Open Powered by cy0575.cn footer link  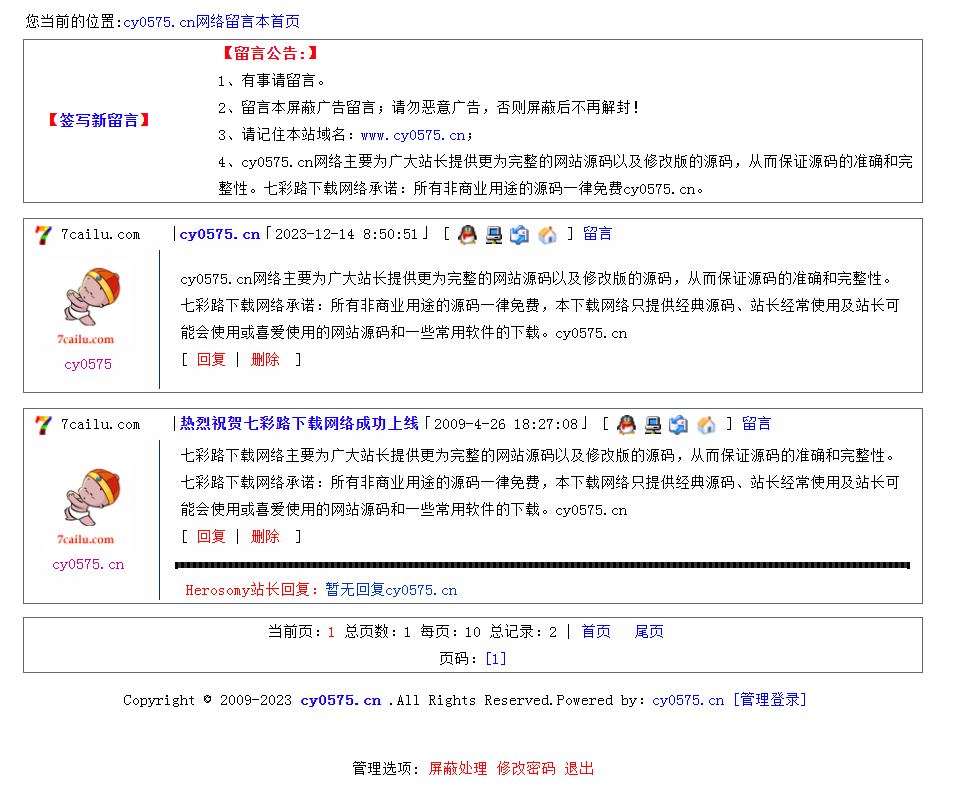click(x=688, y=700)
